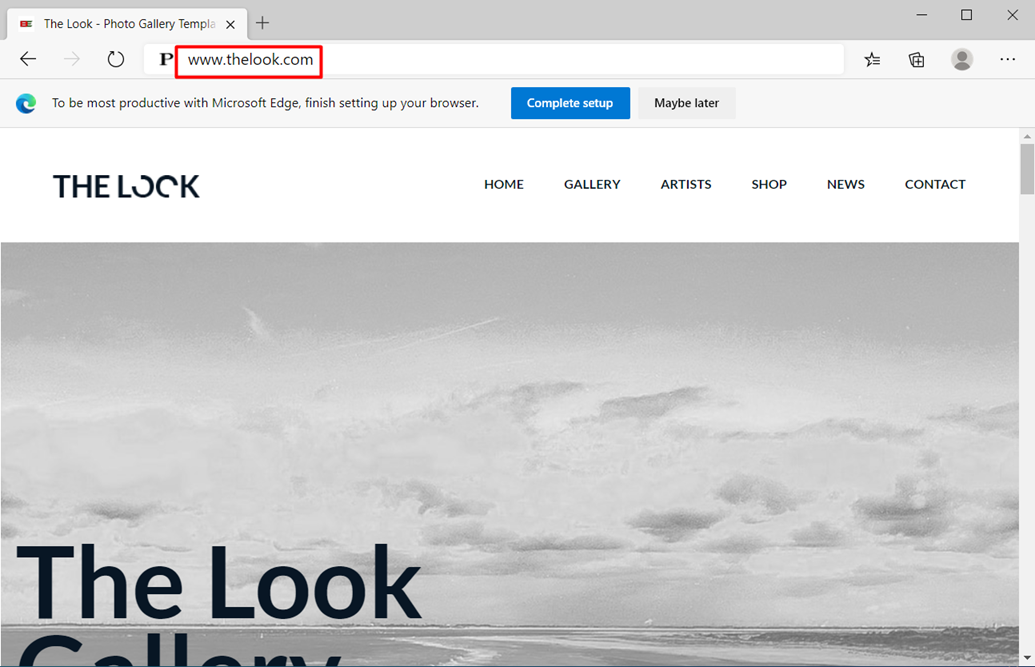This screenshot has height=667, width=1035.
Task: Click THE LOOK site logo
Action: click(126, 186)
